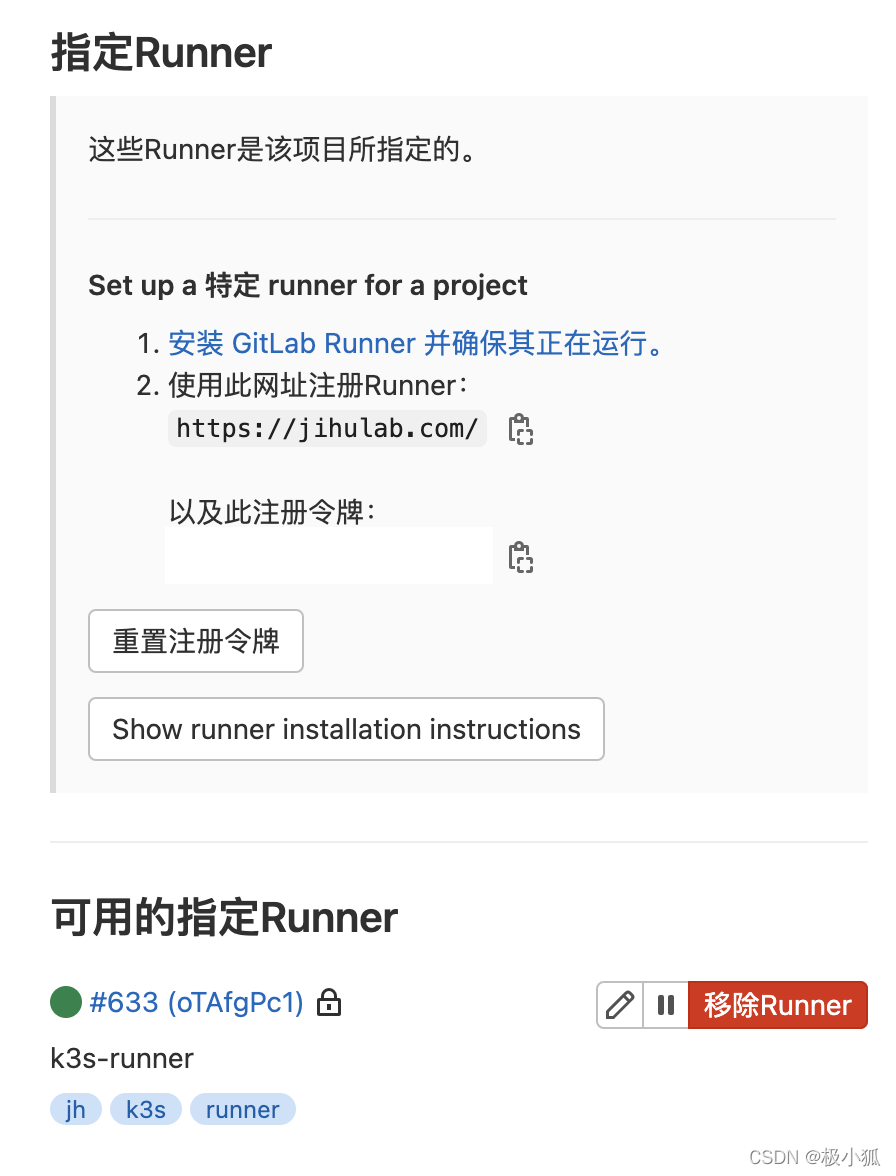896x1176 pixels.
Task: Copy the jihulab.com runner URL
Action: coord(520,430)
